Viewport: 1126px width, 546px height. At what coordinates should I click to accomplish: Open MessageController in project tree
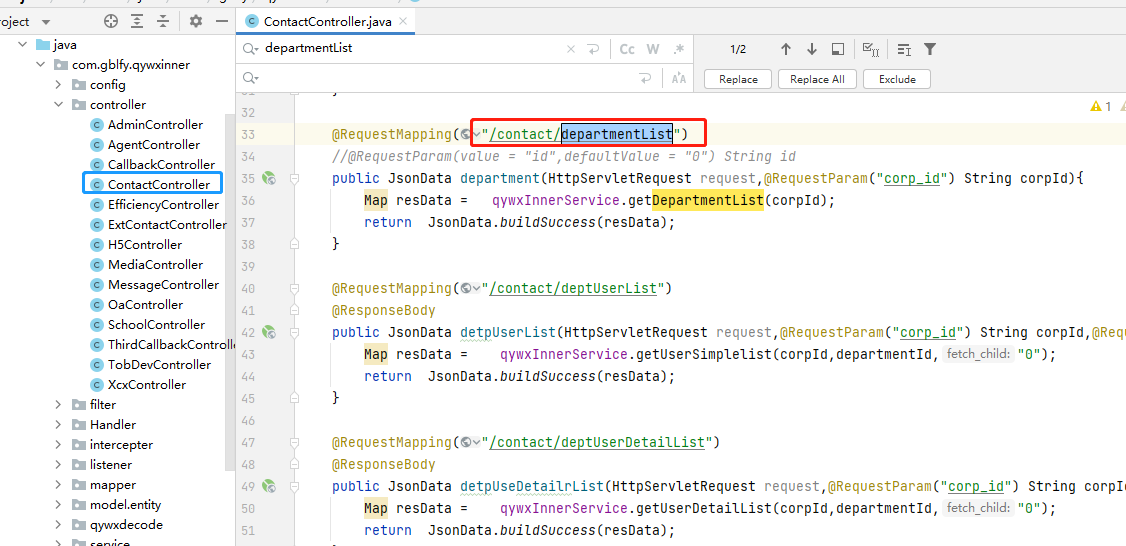coord(163,284)
